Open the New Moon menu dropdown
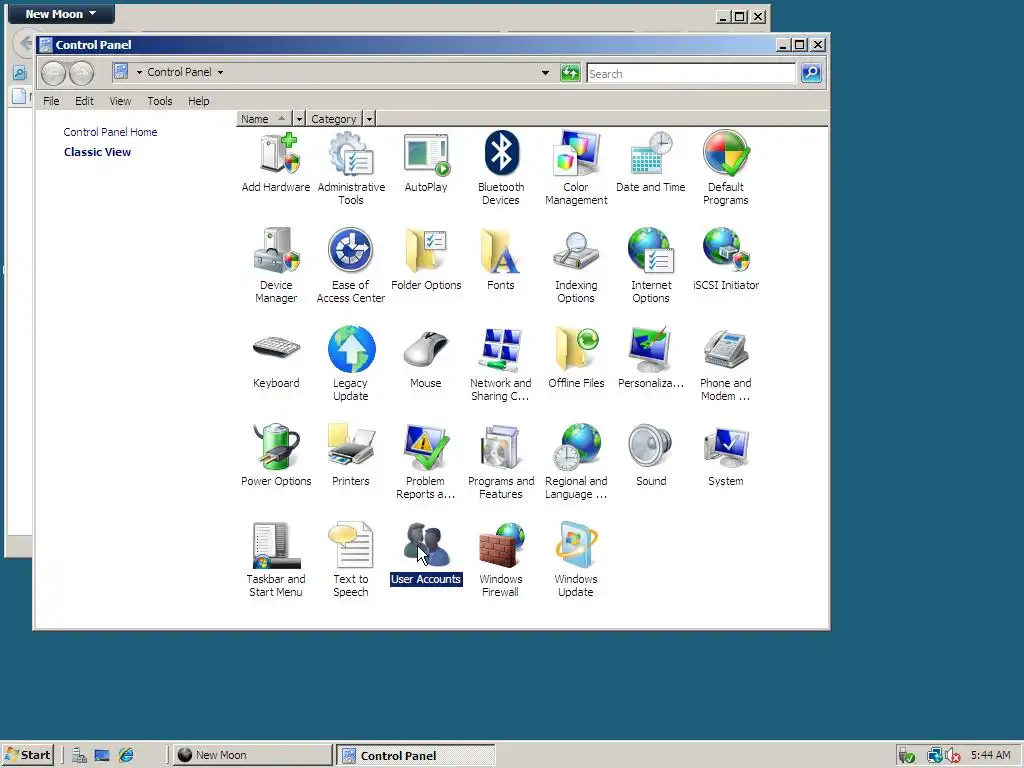 click(61, 14)
